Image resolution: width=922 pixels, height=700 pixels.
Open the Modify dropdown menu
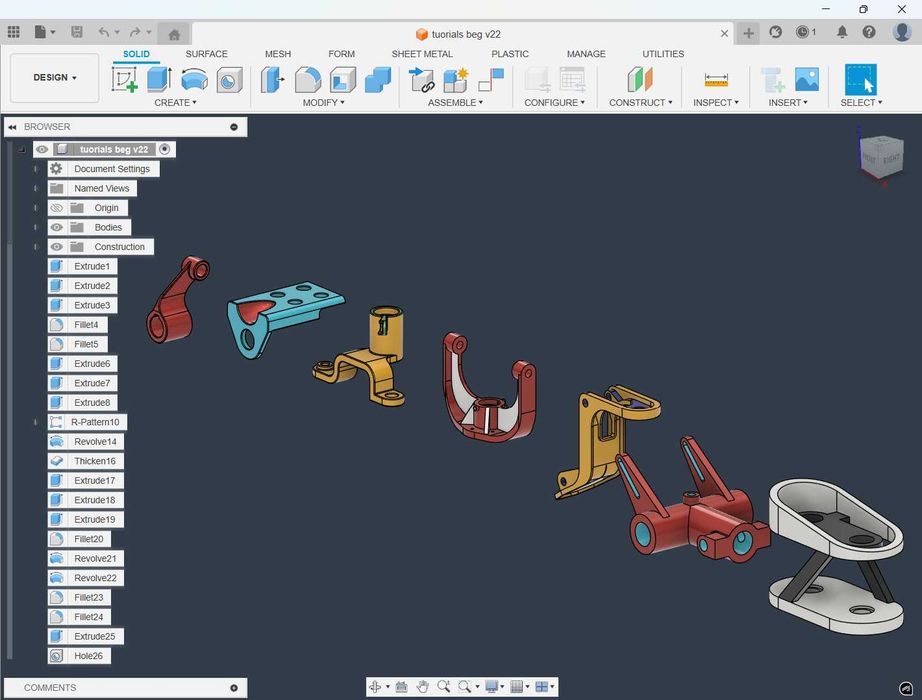click(x=323, y=102)
